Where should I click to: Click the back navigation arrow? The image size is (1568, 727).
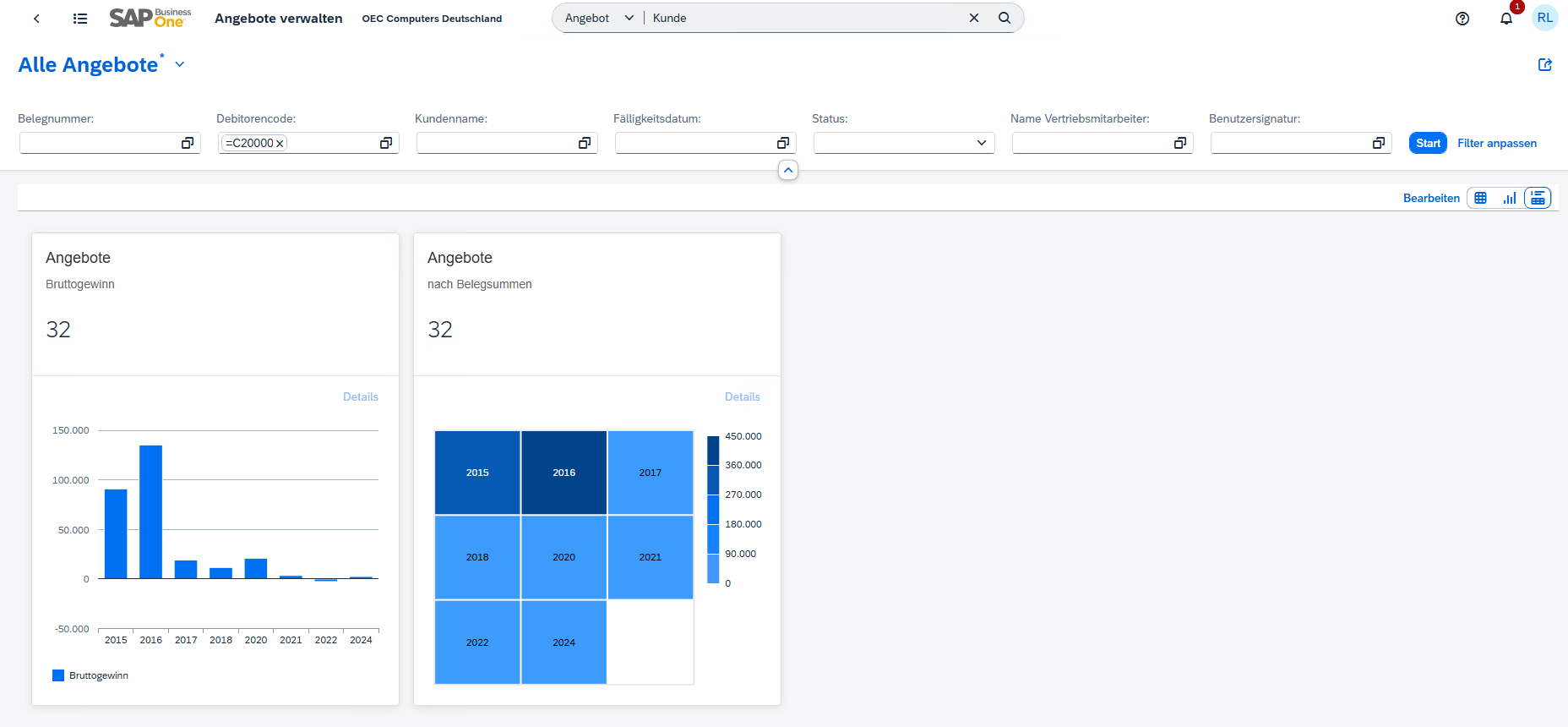coord(36,19)
